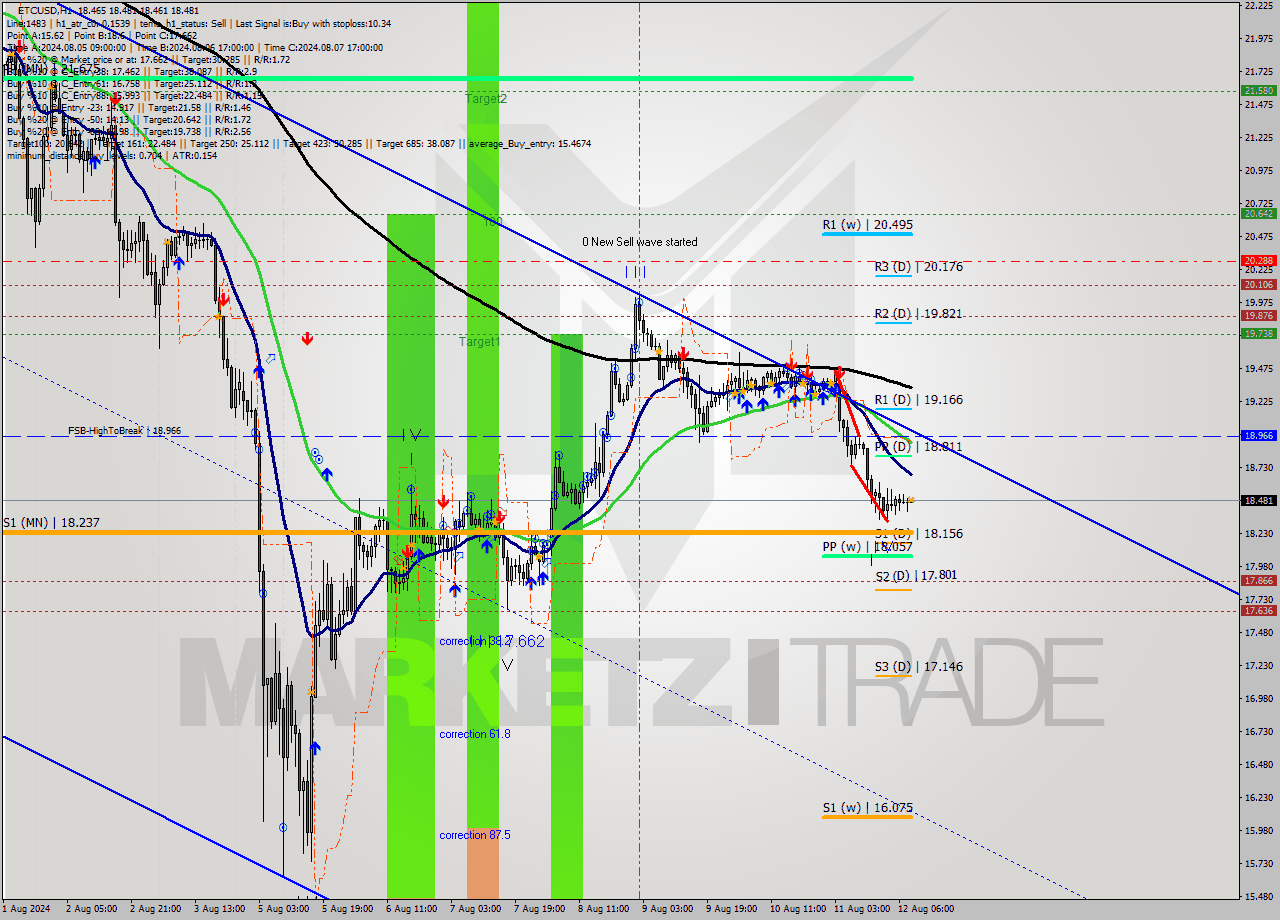This screenshot has height=920, width=1280.
Task: Click the green 19.738 price tag
Action: coord(1258,334)
